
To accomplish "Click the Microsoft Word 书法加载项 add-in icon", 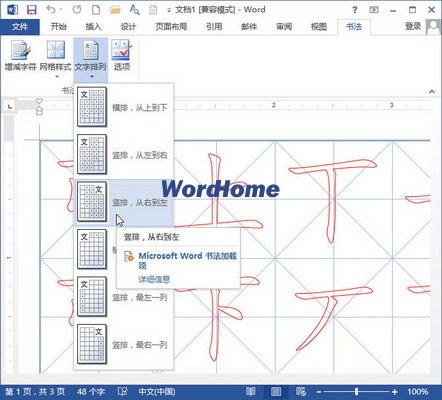I will click(x=129, y=256).
